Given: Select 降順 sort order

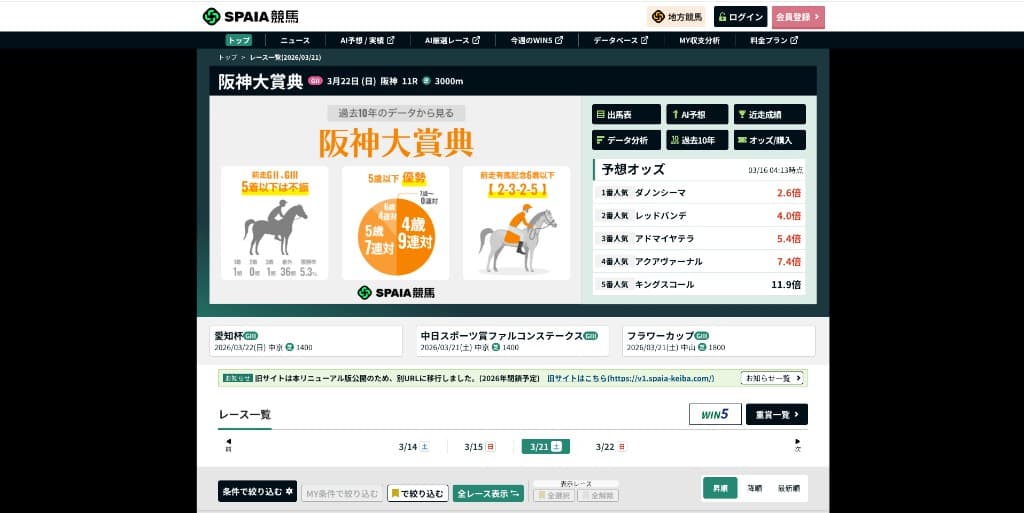Looking at the screenshot, I should click(754, 488).
